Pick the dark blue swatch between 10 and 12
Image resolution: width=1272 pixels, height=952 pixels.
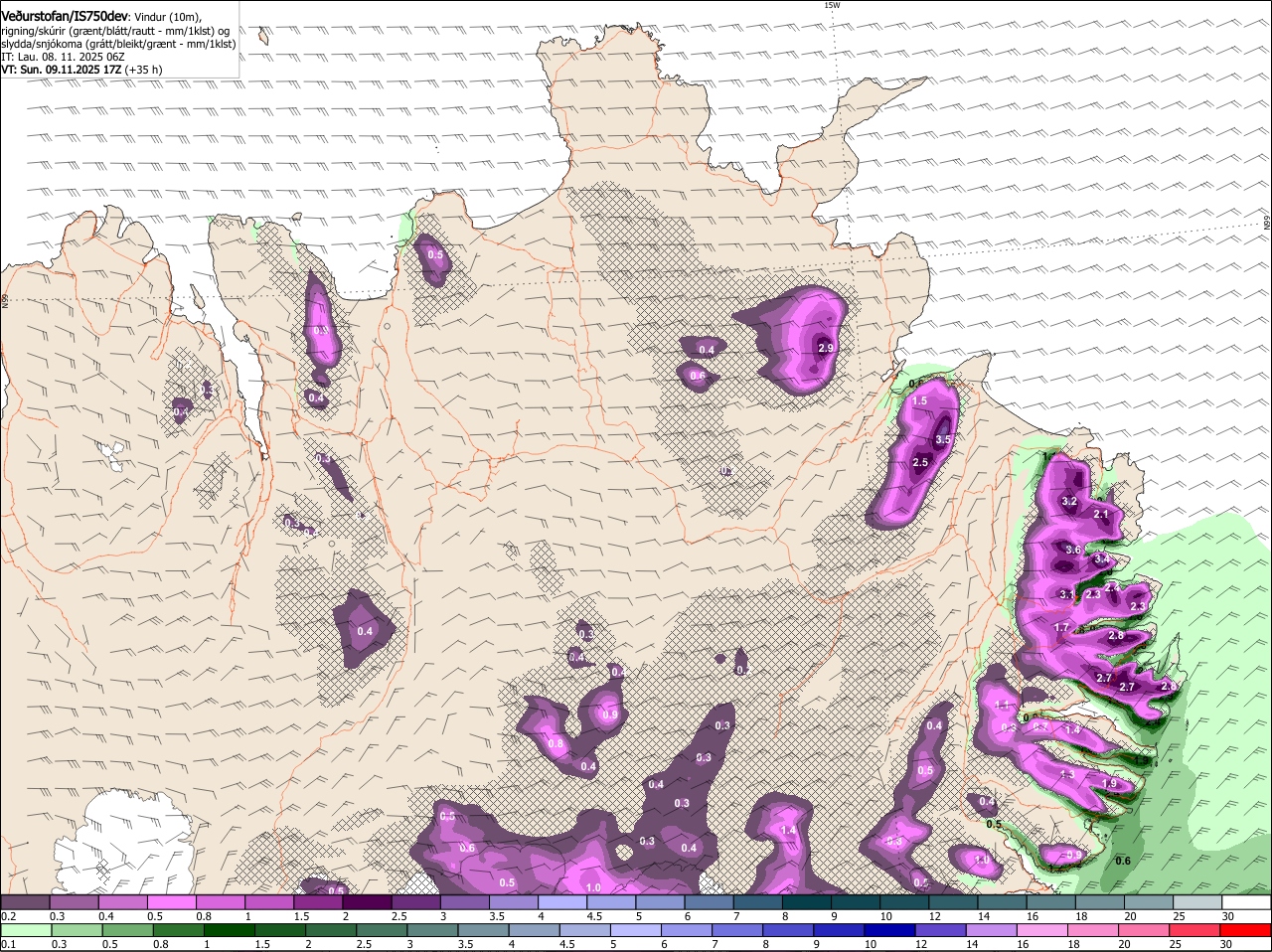pyautogui.click(x=887, y=930)
